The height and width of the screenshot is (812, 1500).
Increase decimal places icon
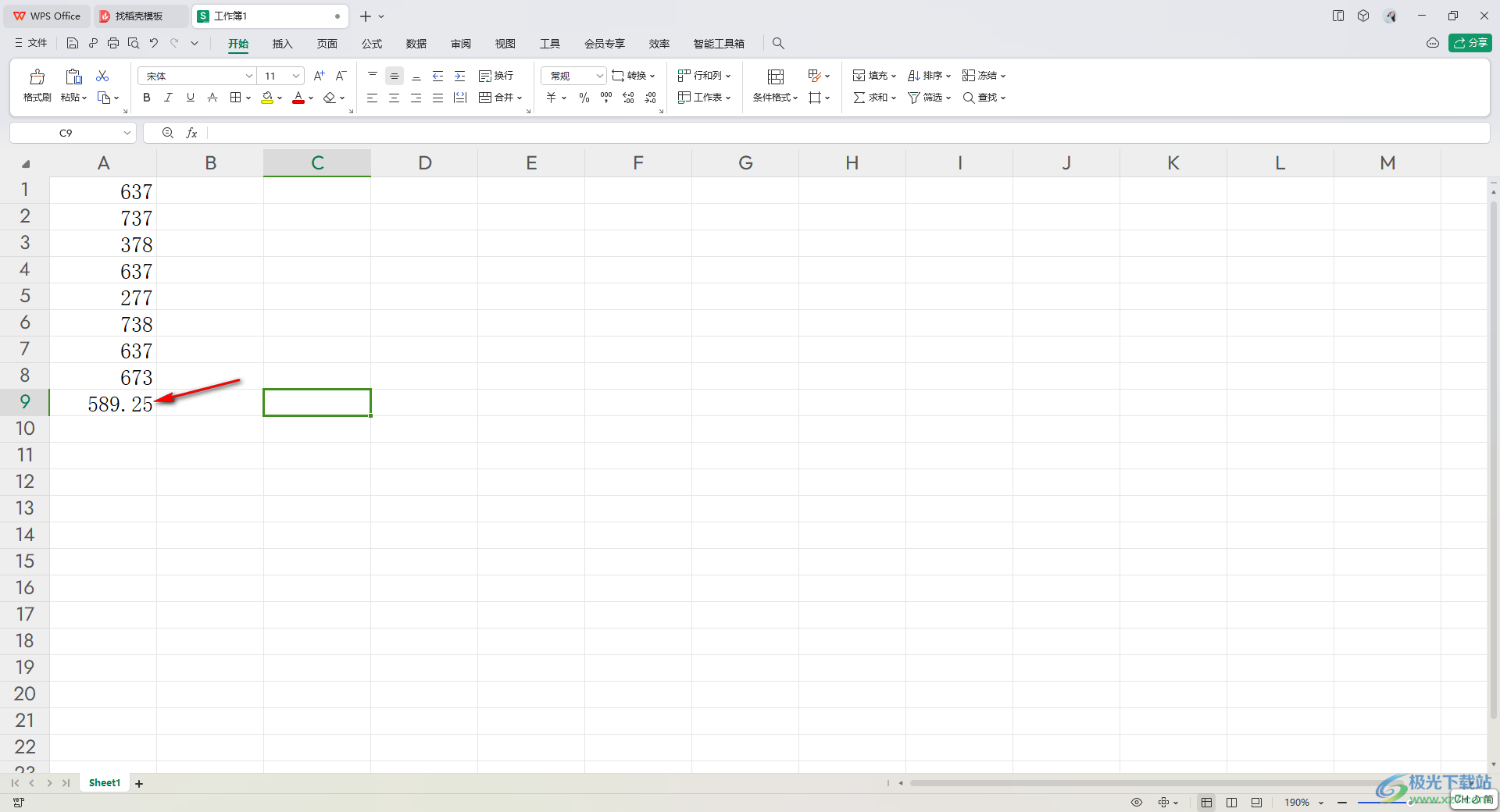coord(629,98)
